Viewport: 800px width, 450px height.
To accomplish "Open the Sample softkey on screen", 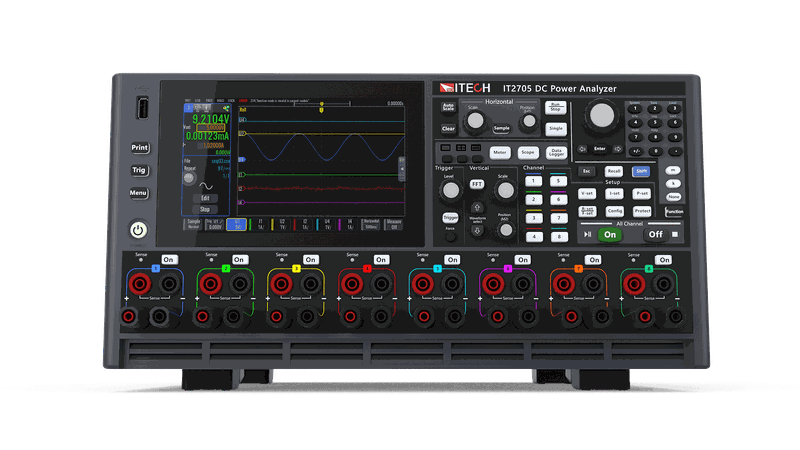I will (193, 224).
